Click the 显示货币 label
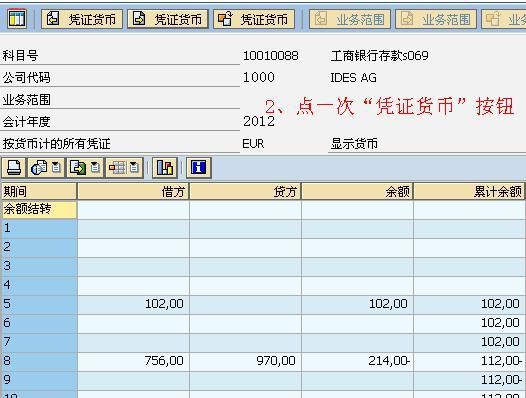 click(354, 144)
